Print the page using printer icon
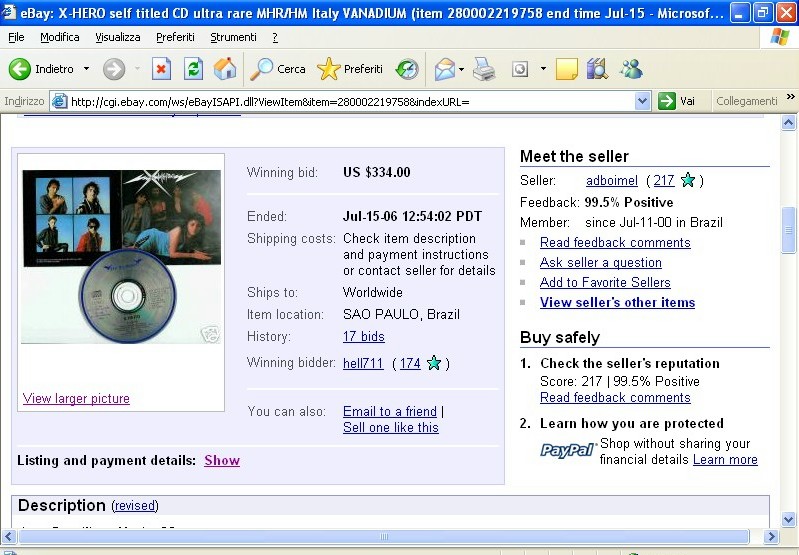The image size is (799, 555). [484, 69]
